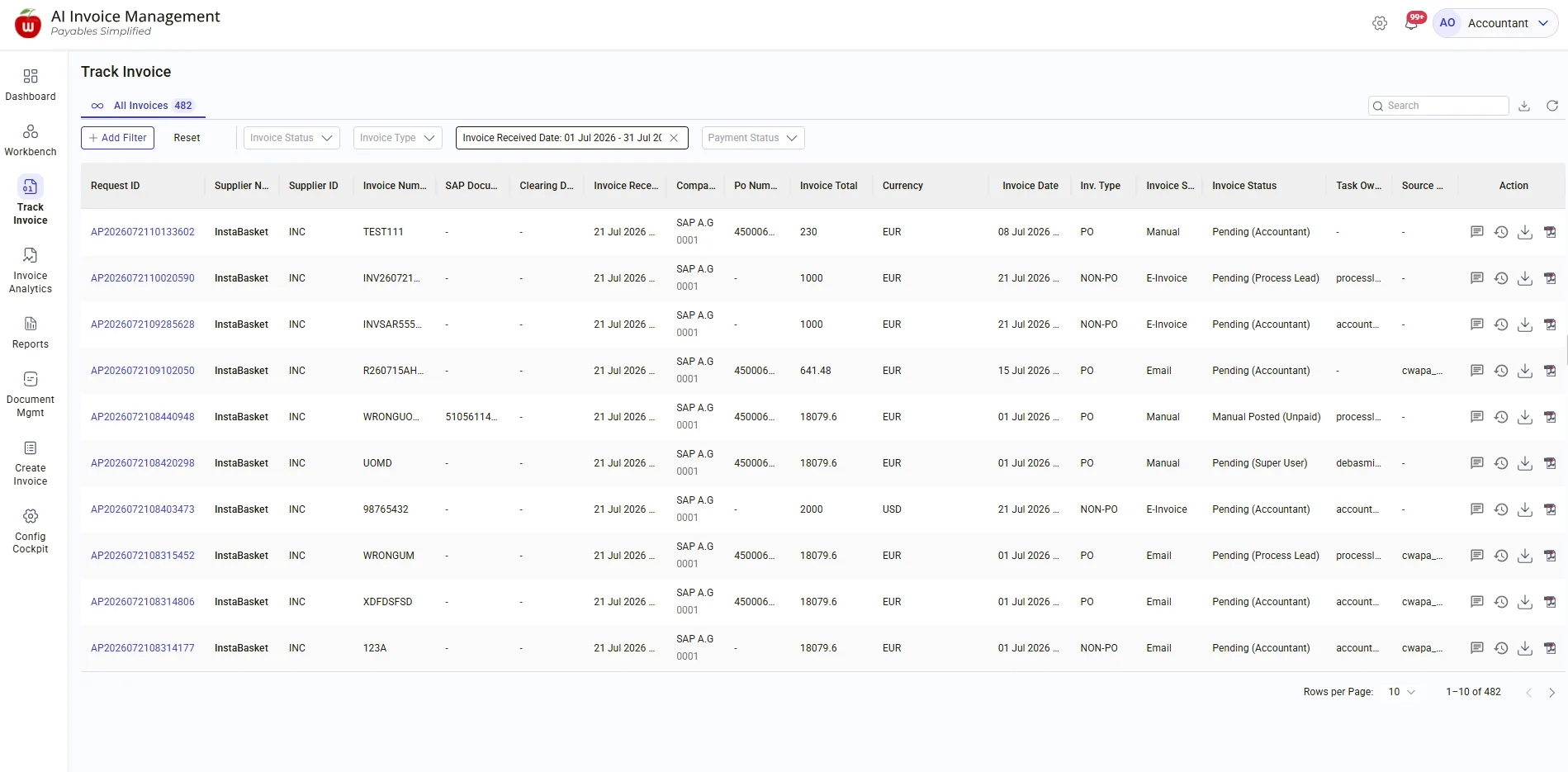Open PDF for invoice AP2026072108440948

click(x=1550, y=417)
